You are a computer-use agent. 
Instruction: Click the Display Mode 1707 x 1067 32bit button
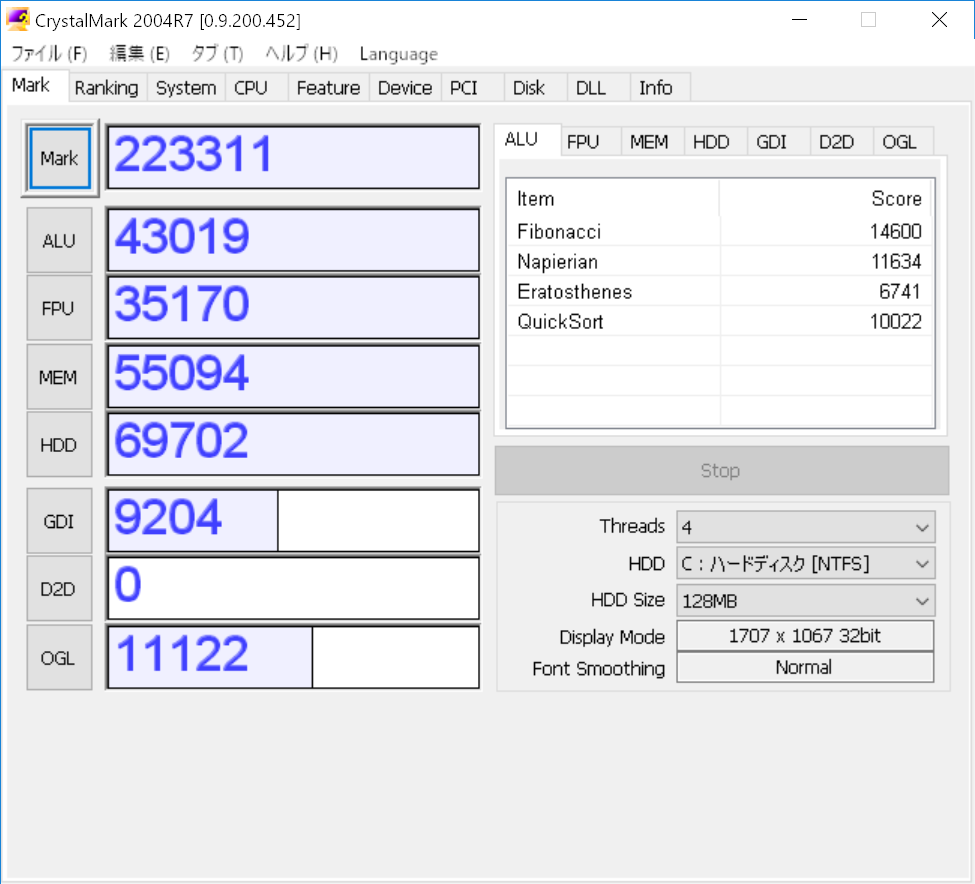pos(805,636)
